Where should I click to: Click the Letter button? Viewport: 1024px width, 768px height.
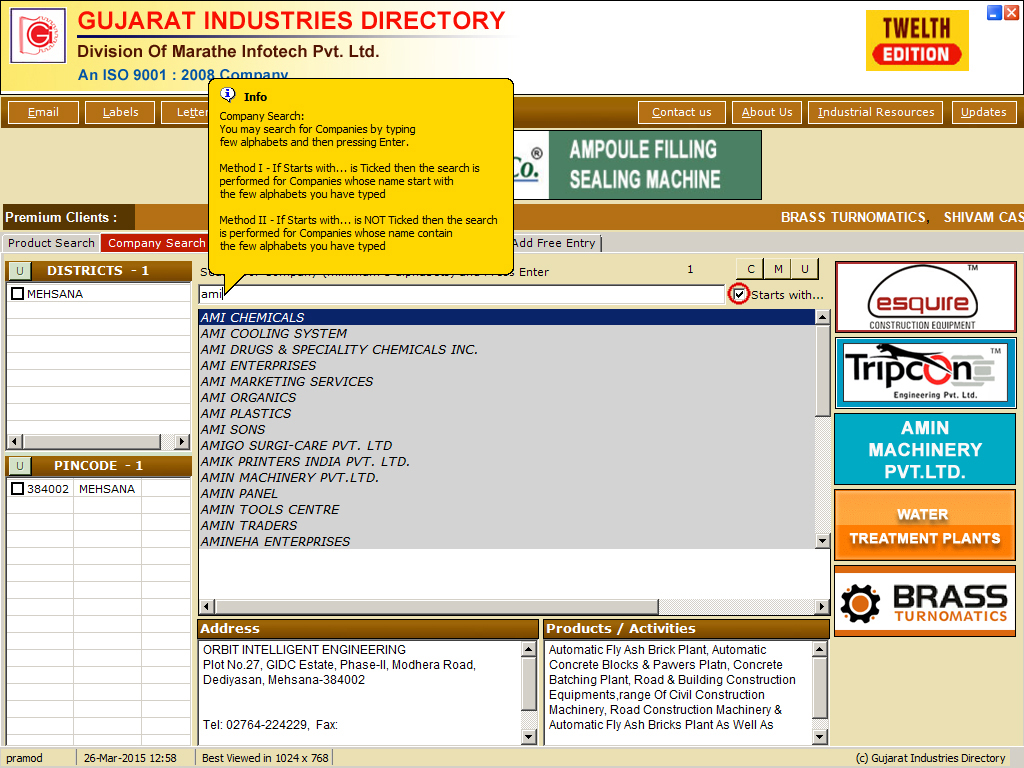click(187, 112)
